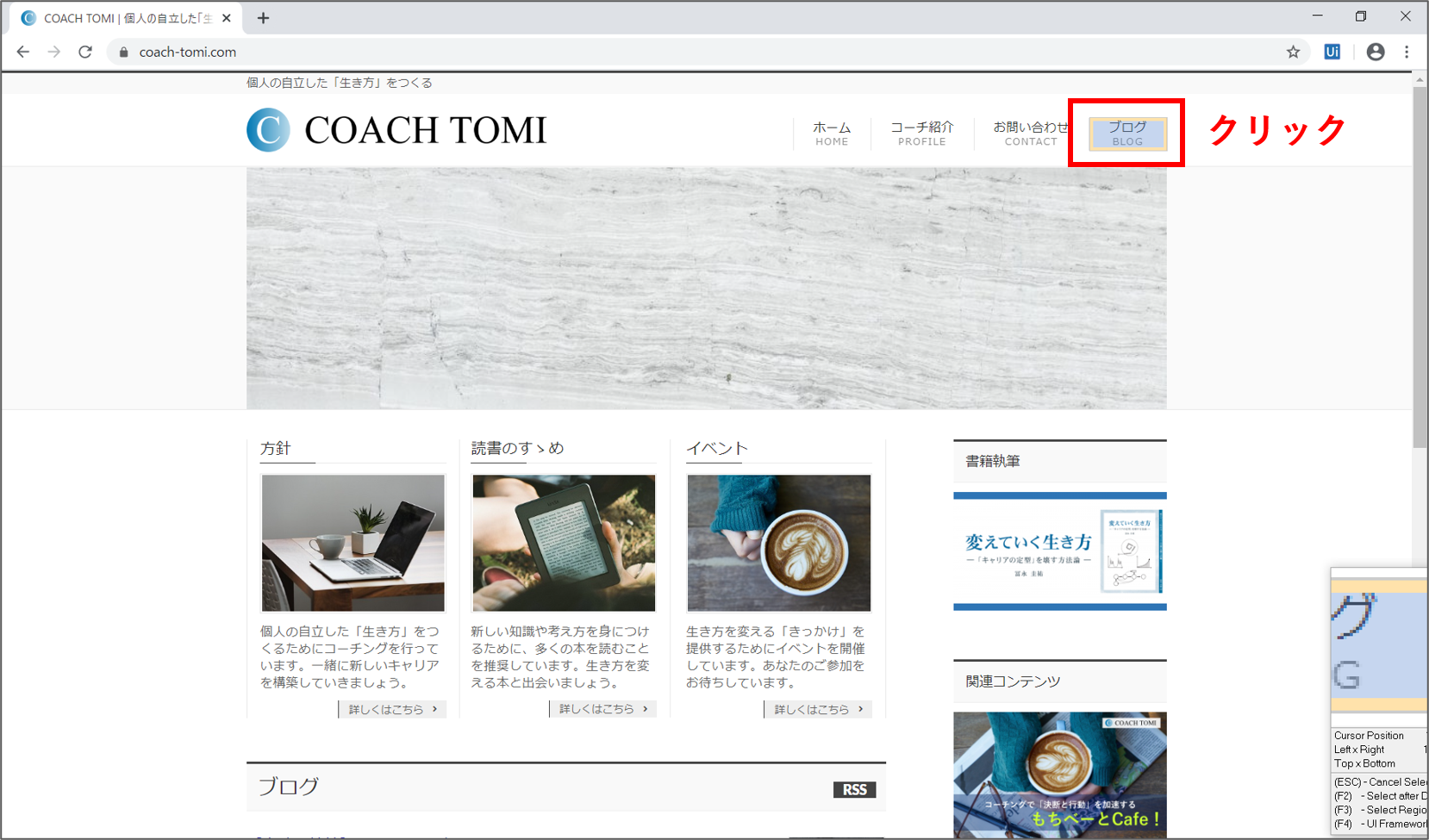The image size is (1429, 840).
Task: Reload the page with the refresh icon
Action: (x=85, y=52)
